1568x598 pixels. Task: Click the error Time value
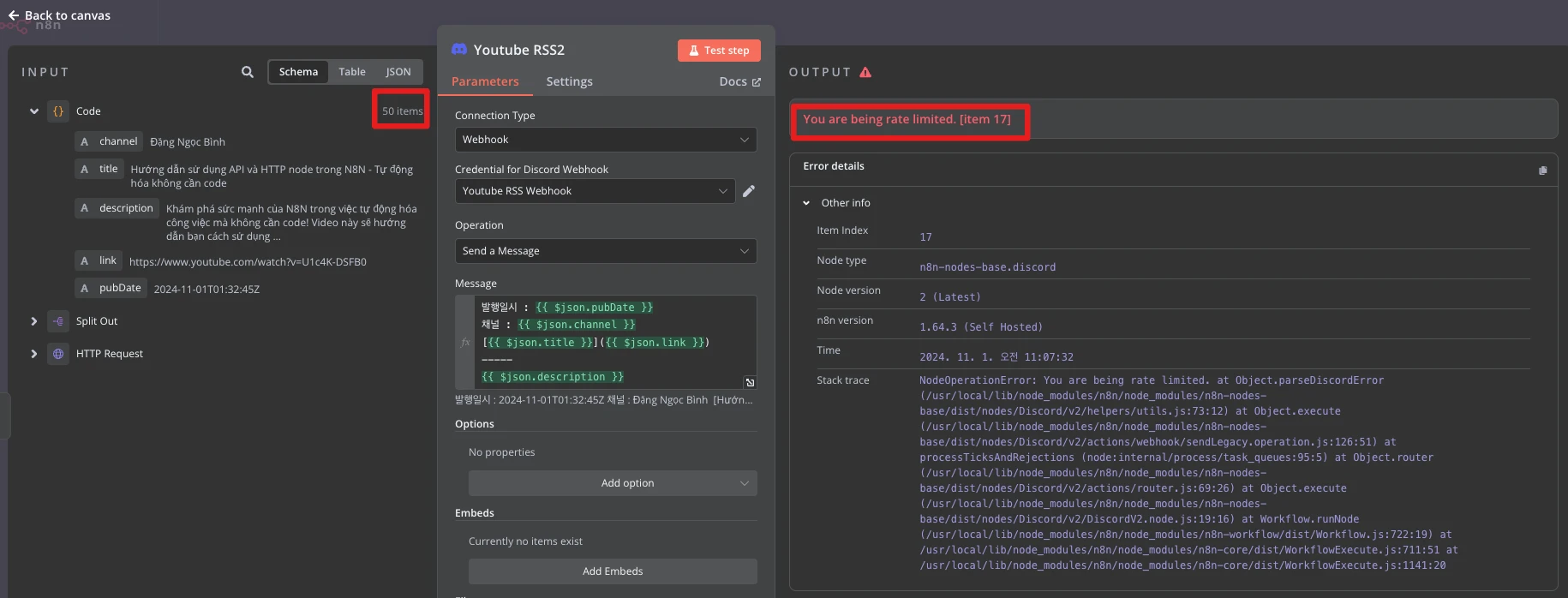[x=996, y=357]
